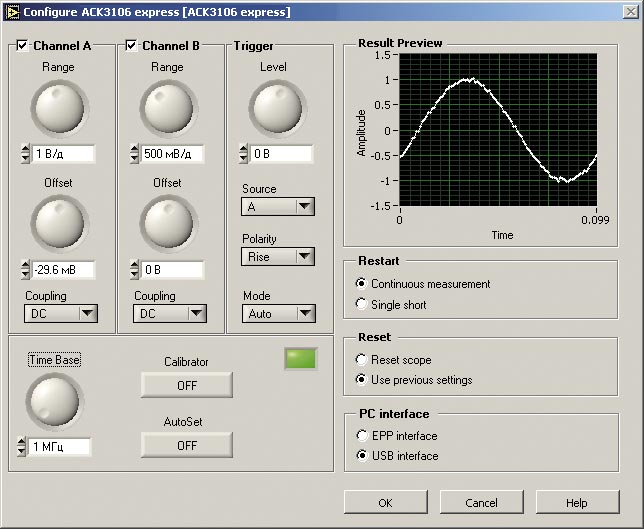The image size is (644, 529).
Task: Click the Time Base knob
Action: [55, 399]
